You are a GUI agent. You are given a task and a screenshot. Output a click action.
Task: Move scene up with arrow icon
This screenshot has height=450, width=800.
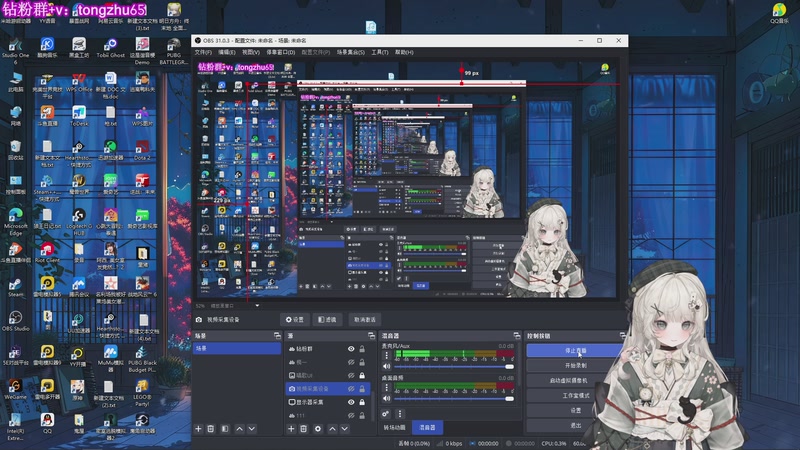point(239,429)
